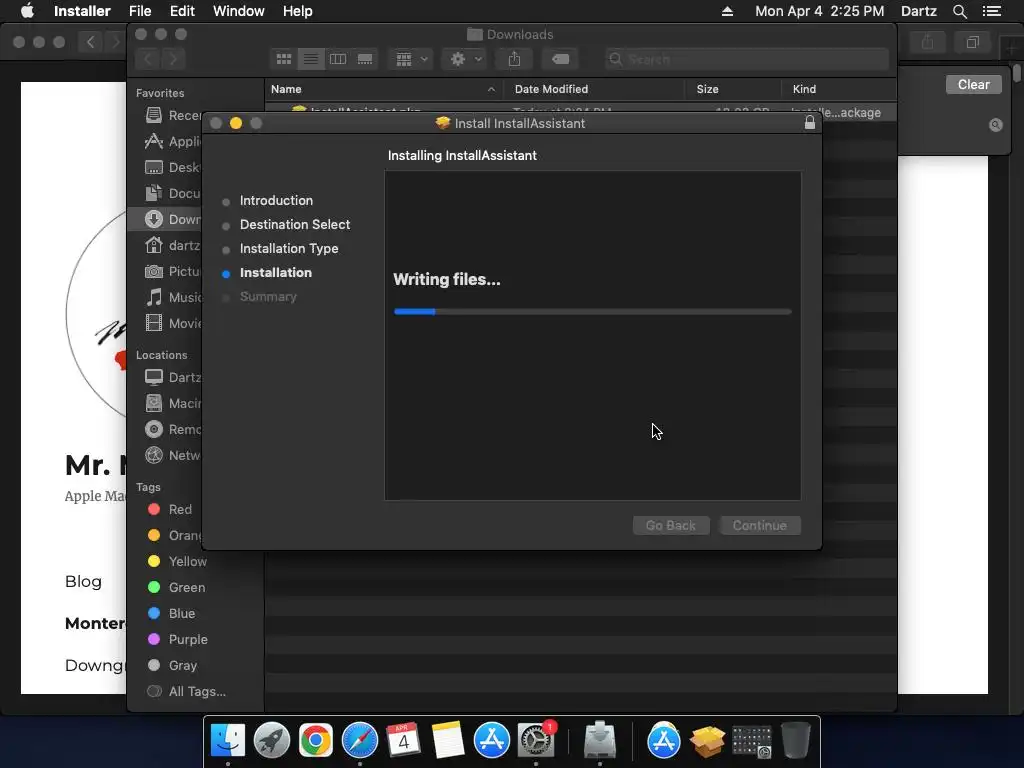Switch Finder to column view

coord(338,59)
